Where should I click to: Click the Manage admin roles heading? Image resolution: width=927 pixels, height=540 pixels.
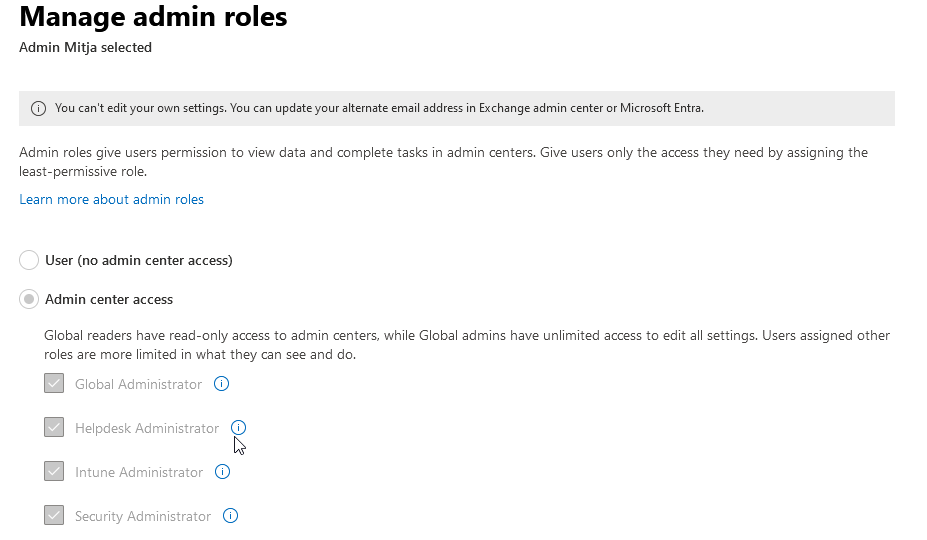[153, 16]
